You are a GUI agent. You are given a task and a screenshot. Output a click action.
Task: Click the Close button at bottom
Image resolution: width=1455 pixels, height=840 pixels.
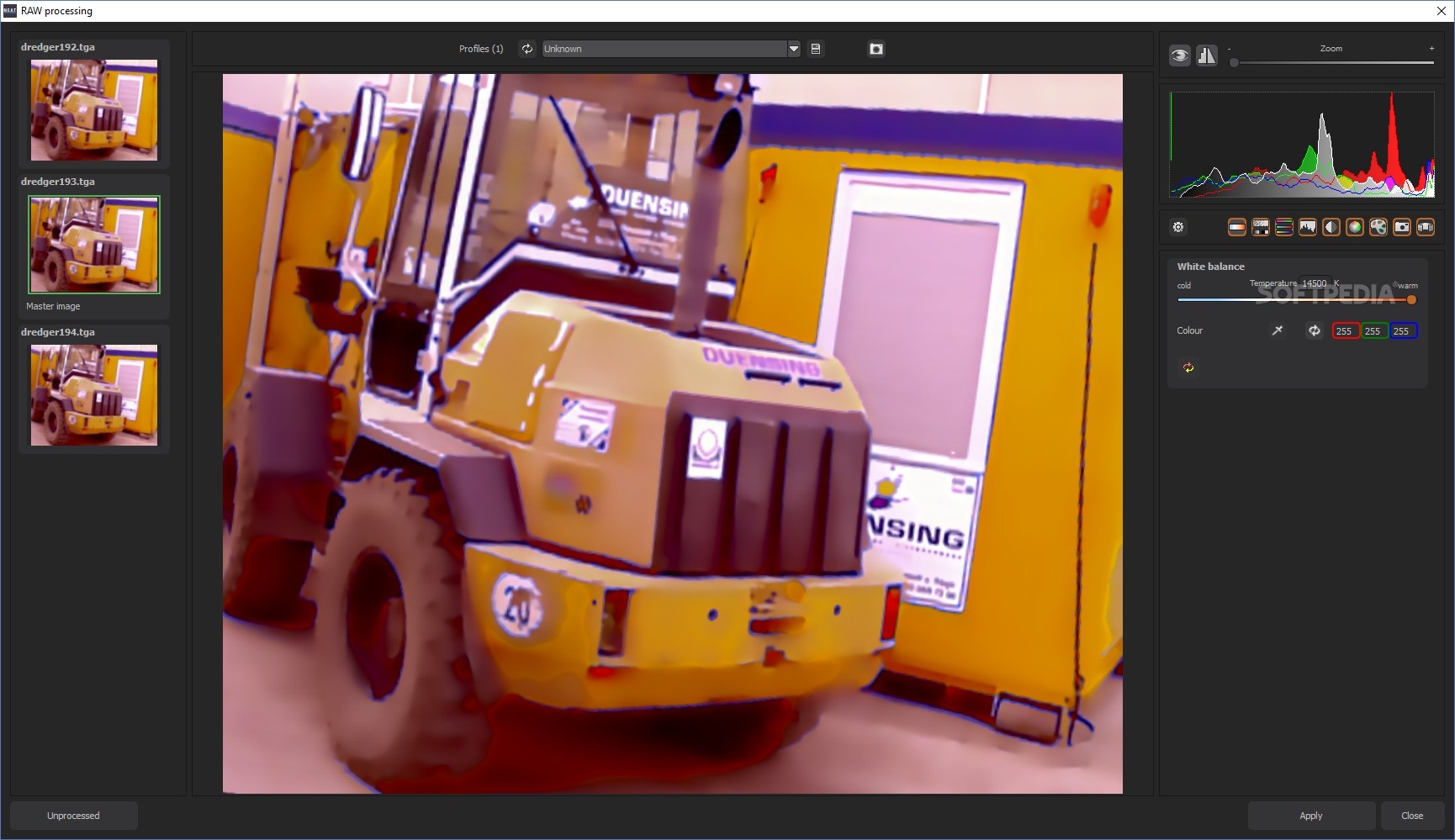[1412, 816]
